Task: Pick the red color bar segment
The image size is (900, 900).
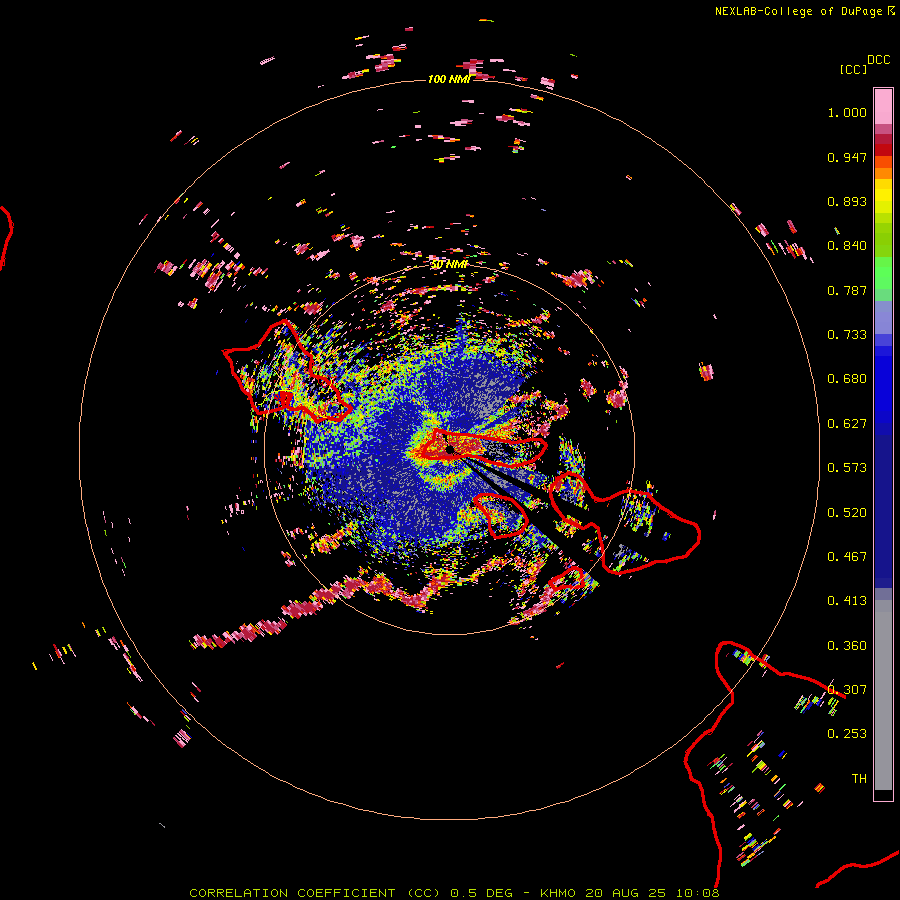Action: click(883, 150)
